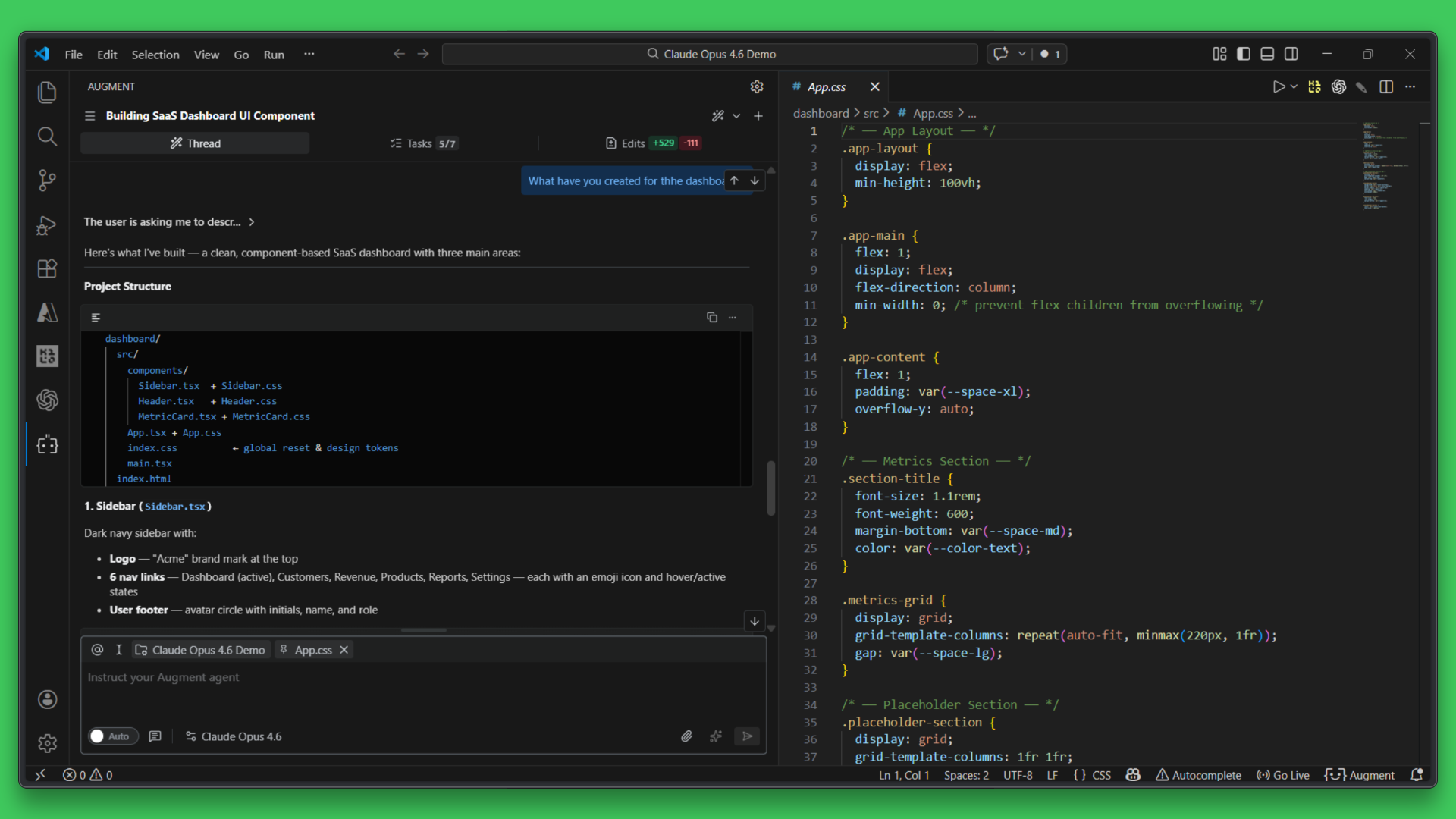This screenshot has height=819, width=1456.
Task: Click the enhance prompt sparkle icon
Action: click(716, 736)
